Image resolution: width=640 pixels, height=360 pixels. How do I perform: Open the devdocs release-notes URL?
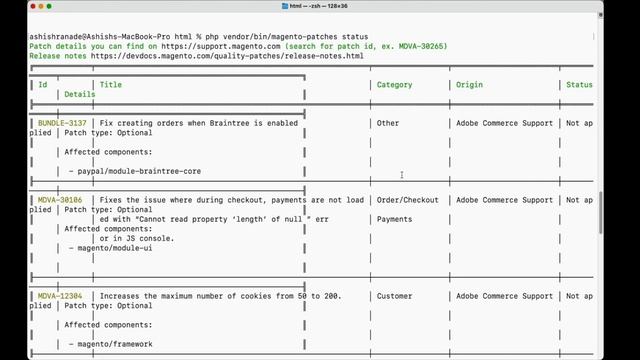(227, 56)
